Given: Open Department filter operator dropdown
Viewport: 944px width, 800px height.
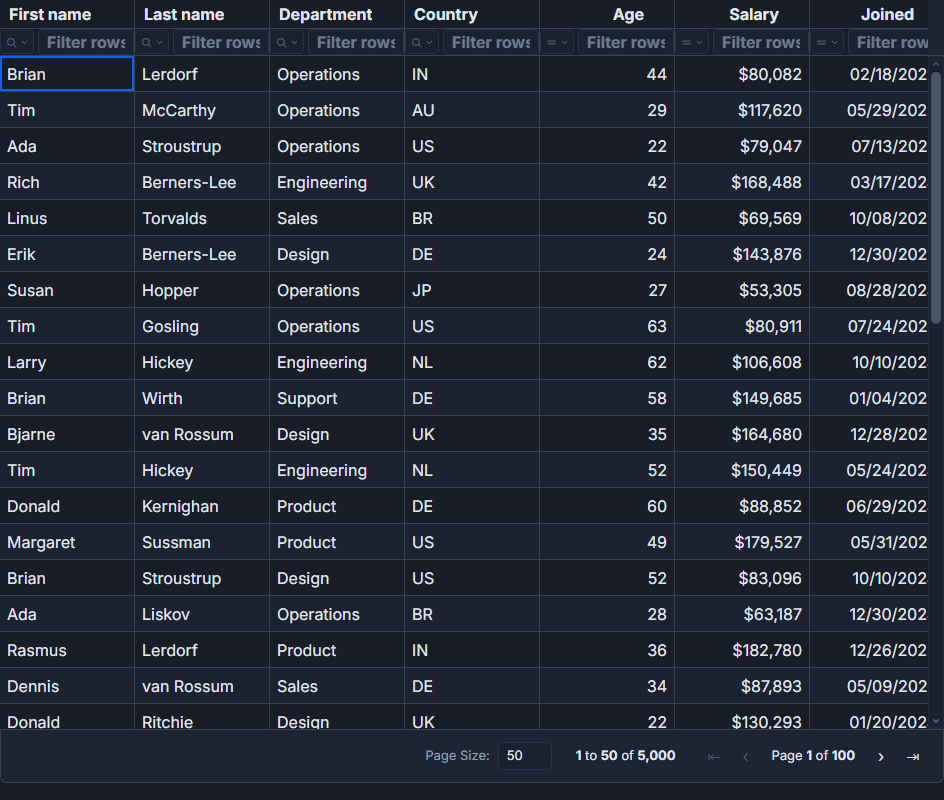Looking at the screenshot, I should click(x=287, y=43).
